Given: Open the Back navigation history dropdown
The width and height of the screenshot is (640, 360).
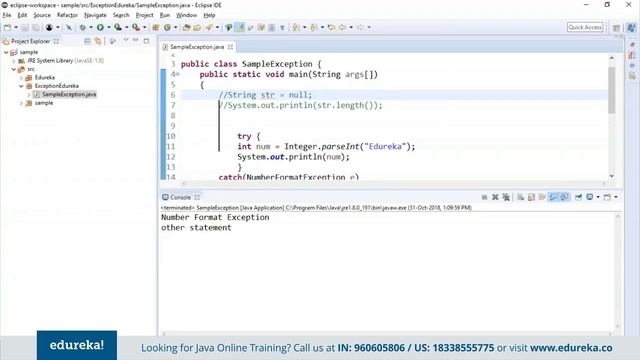Looking at the screenshot, I should pos(351,27).
